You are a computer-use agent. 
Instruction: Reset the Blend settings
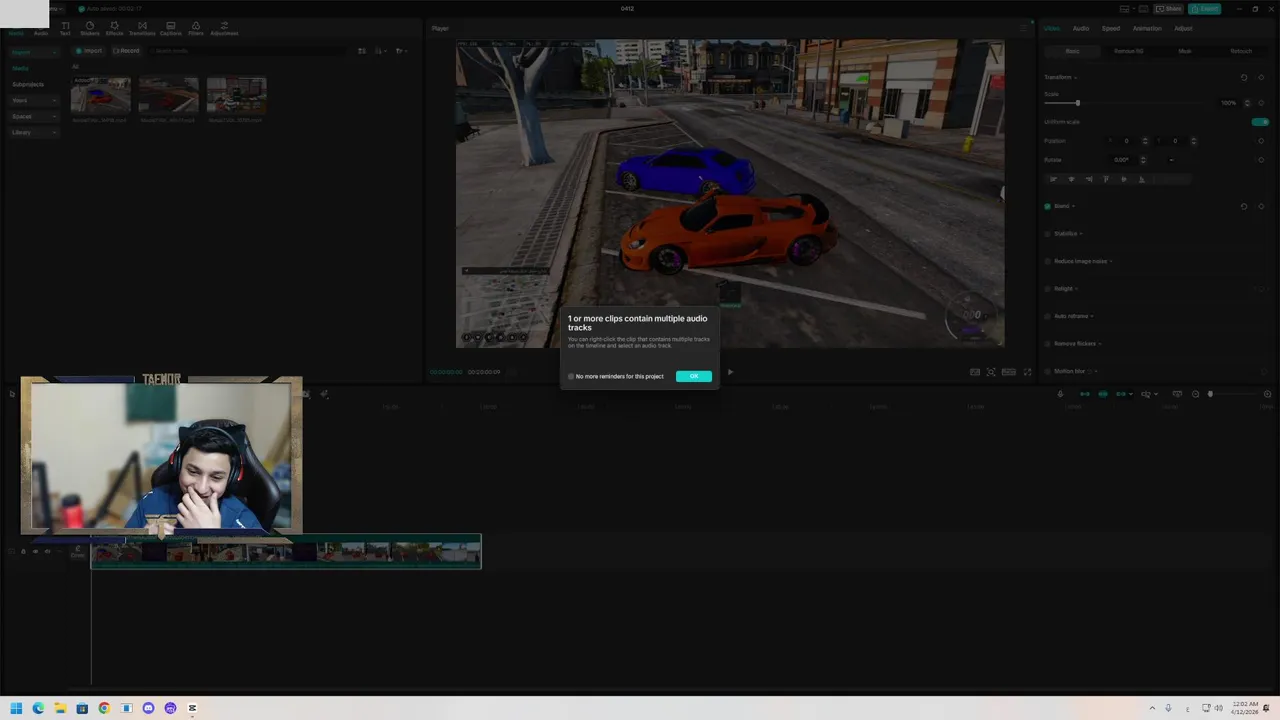1244,206
